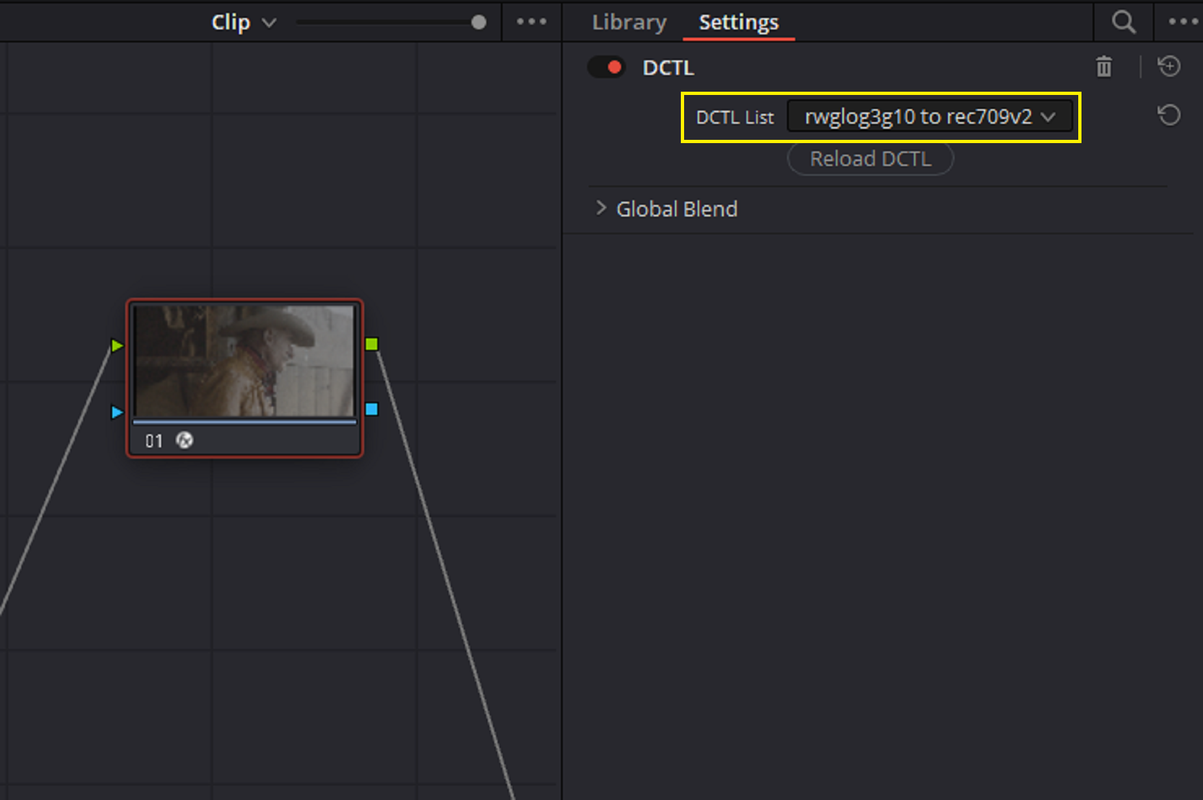Switch to the Library tab
This screenshot has width=1203, height=800.
(629, 22)
